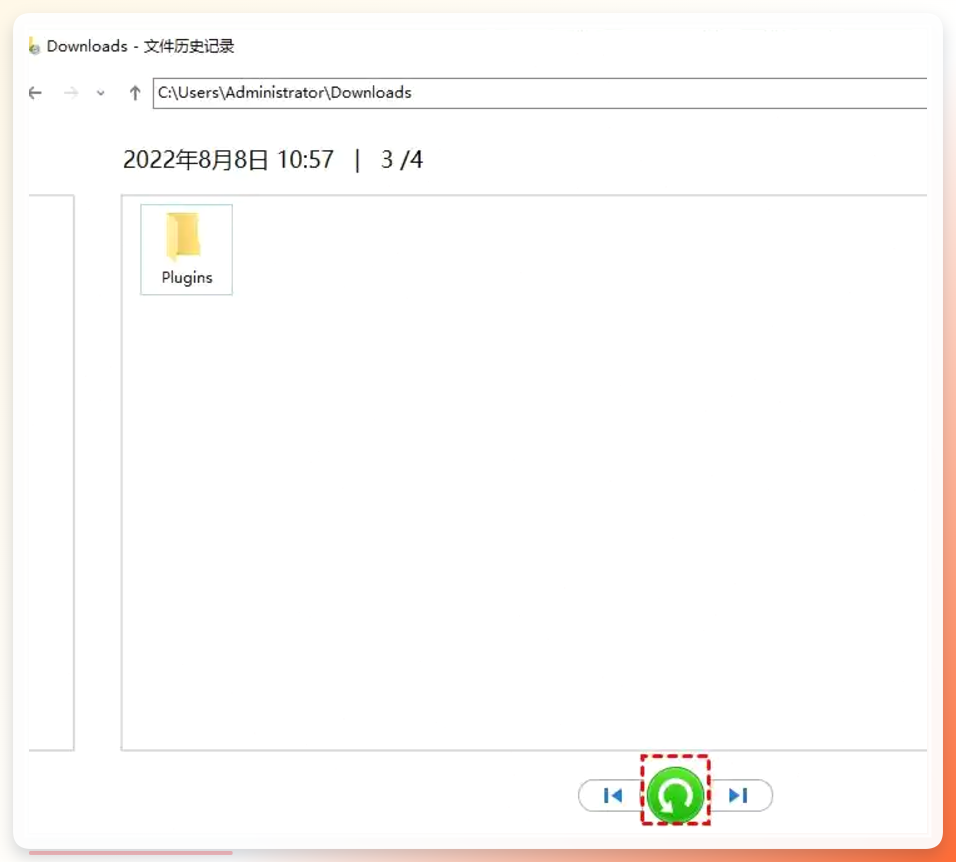Open the recent locations dropdown arrow
This screenshot has height=862, width=956.
101,93
